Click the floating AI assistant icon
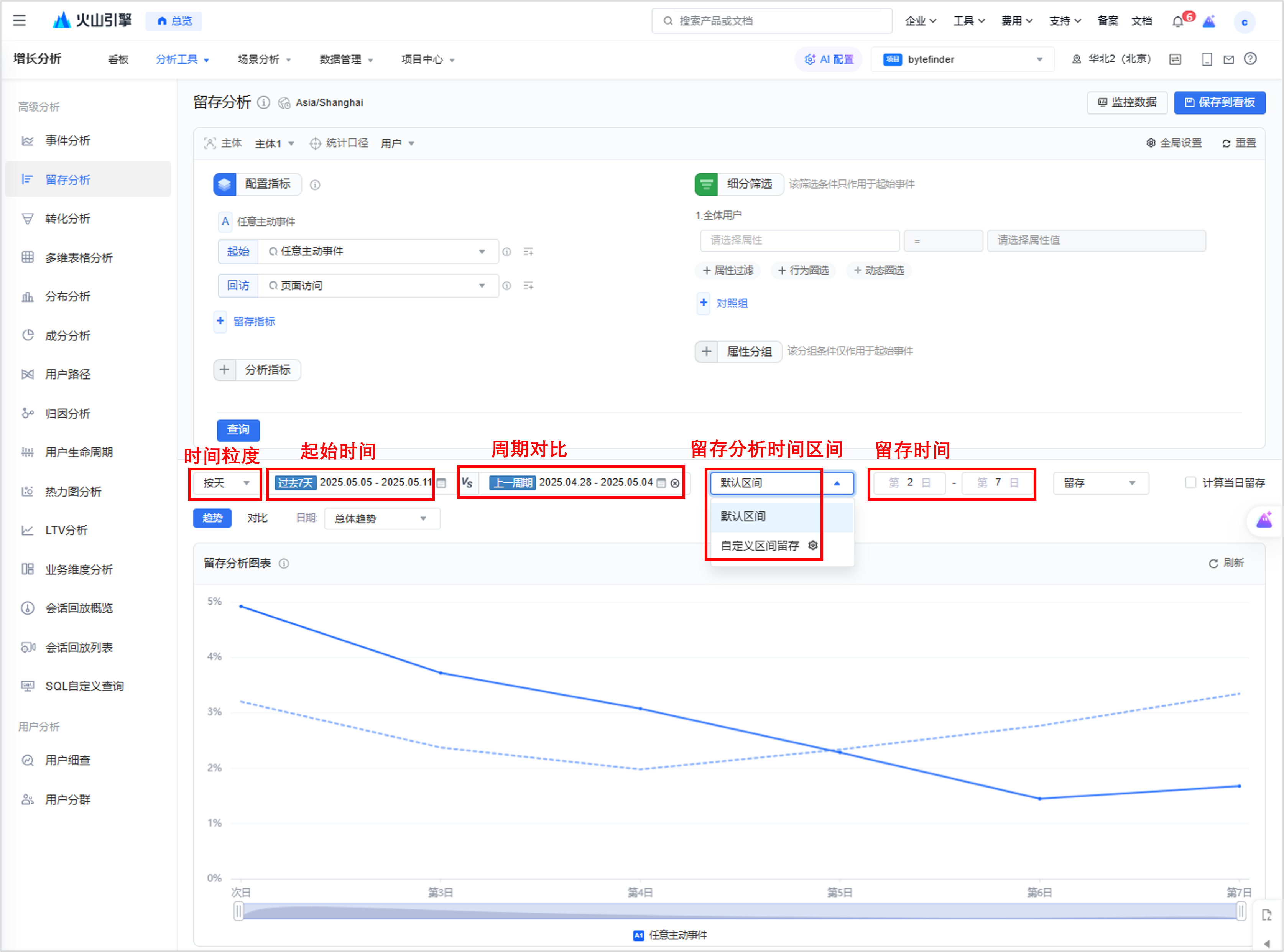The image size is (1284, 952). (1264, 520)
